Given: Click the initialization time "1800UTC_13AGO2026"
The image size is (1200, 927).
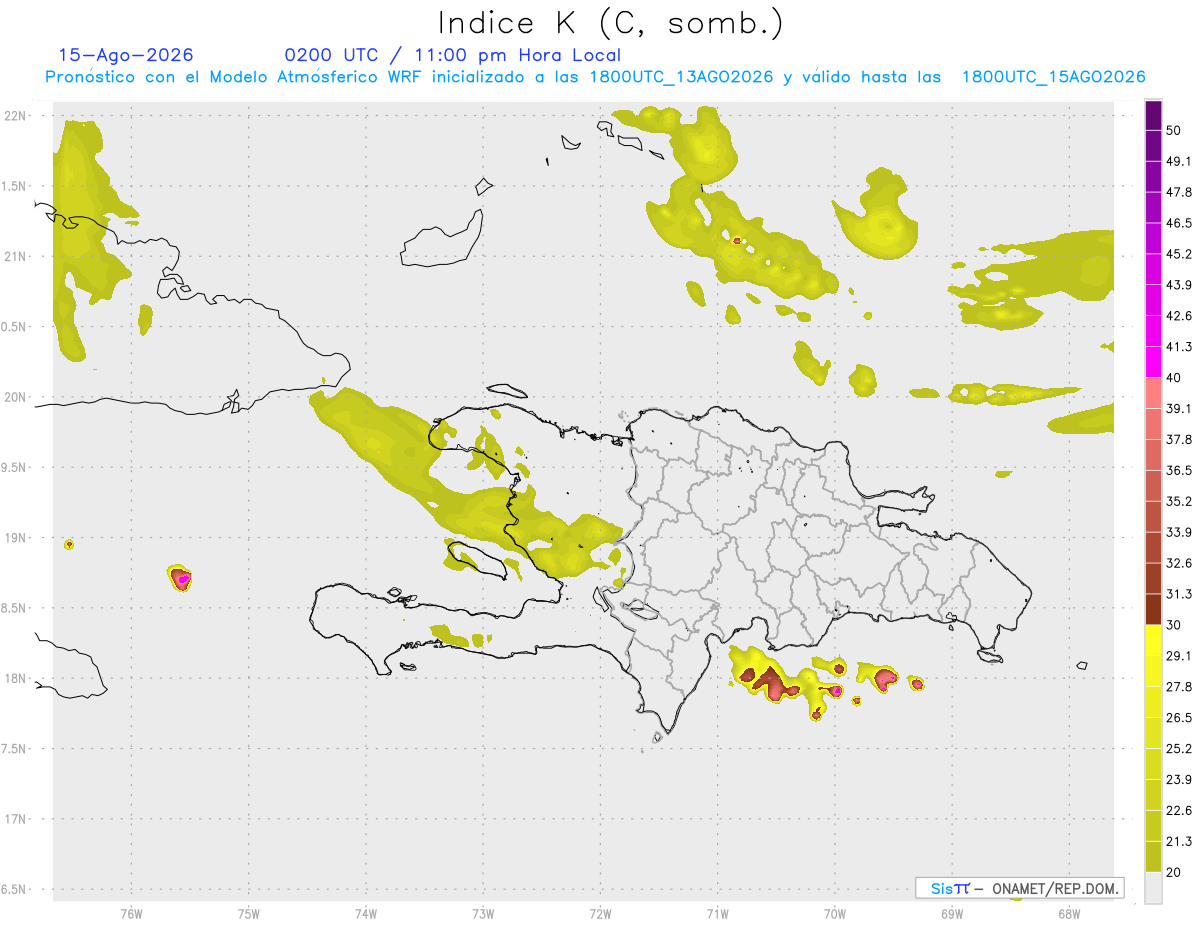Looking at the screenshot, I should [x=681, y=77].
